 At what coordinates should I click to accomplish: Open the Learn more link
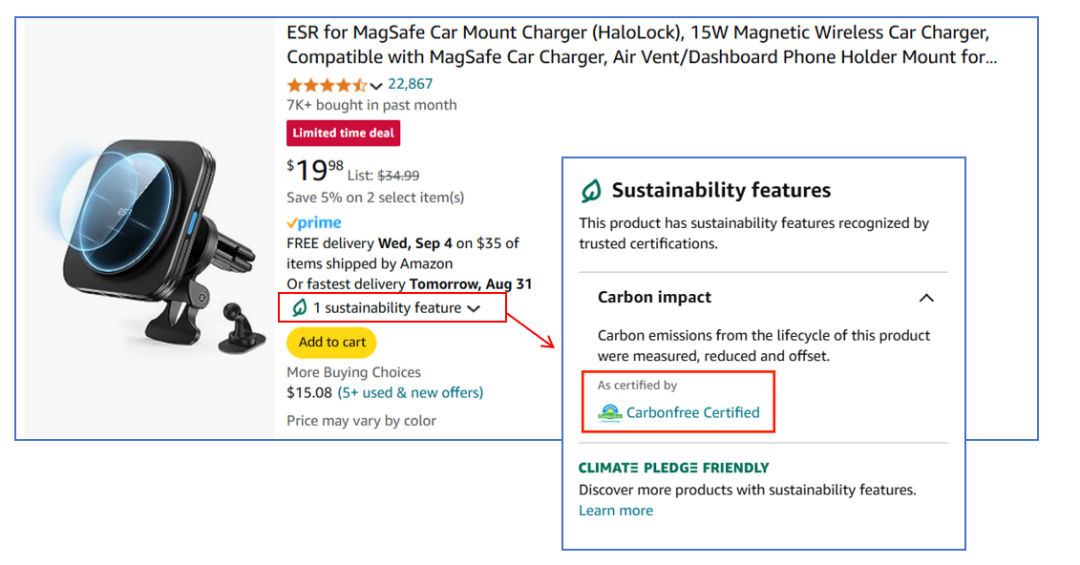[615, 510]
